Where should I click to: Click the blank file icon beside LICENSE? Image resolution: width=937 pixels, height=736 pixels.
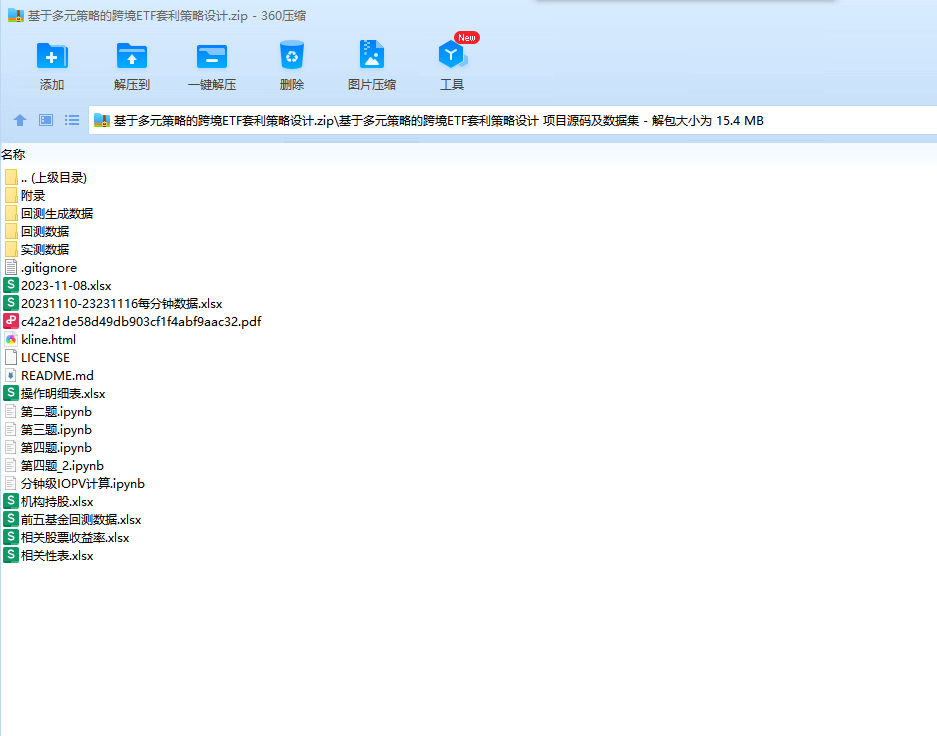(x=11, y=357)
